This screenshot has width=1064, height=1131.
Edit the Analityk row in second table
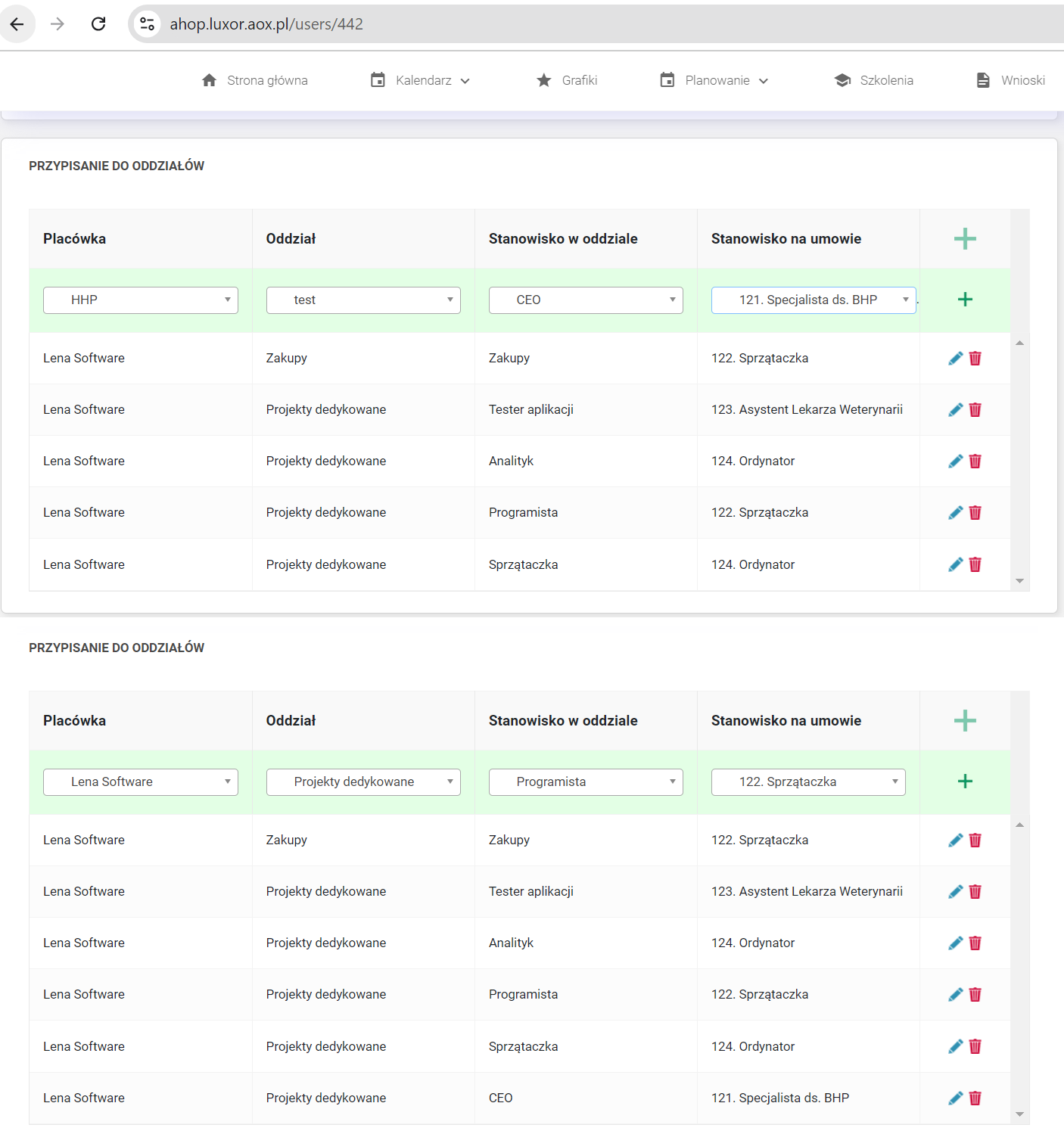[x=955, y=943]
